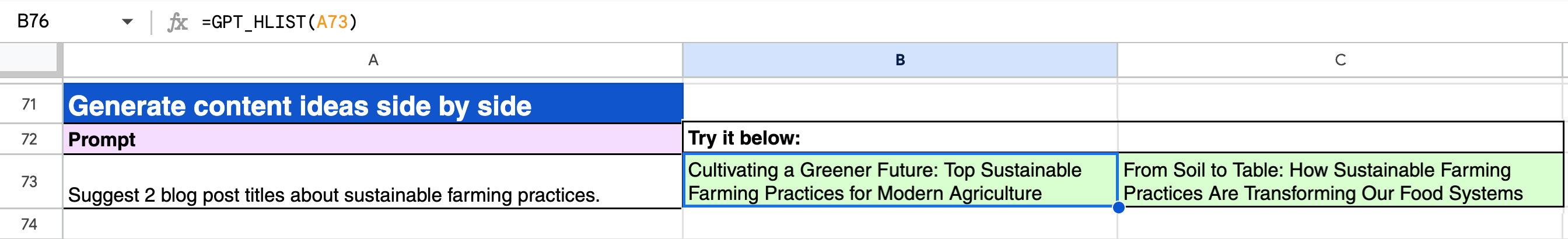Select row 72 header
Image resolution: width=1568 pixels, height=239 pixels.
(x=30, y=139)
